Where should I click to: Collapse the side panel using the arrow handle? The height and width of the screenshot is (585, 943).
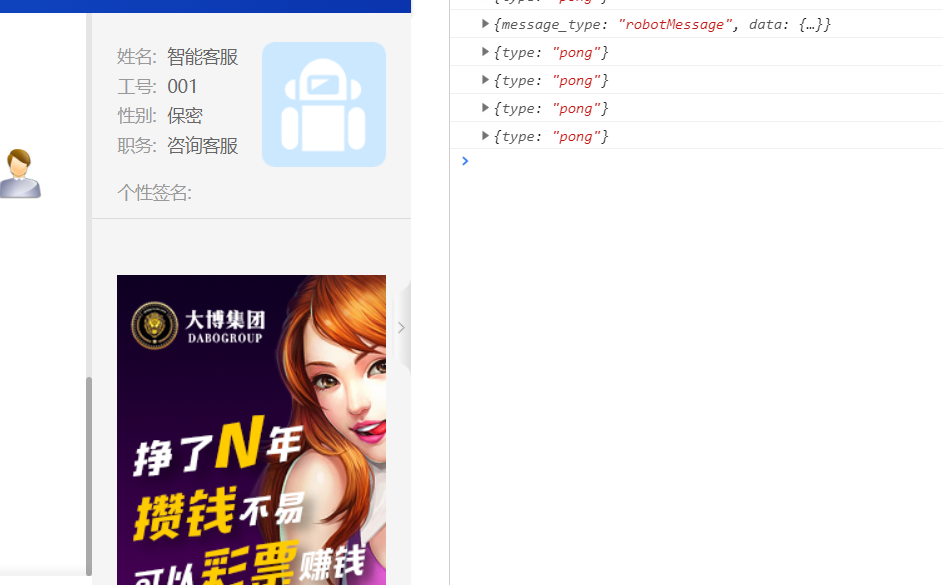coord(401,327)
